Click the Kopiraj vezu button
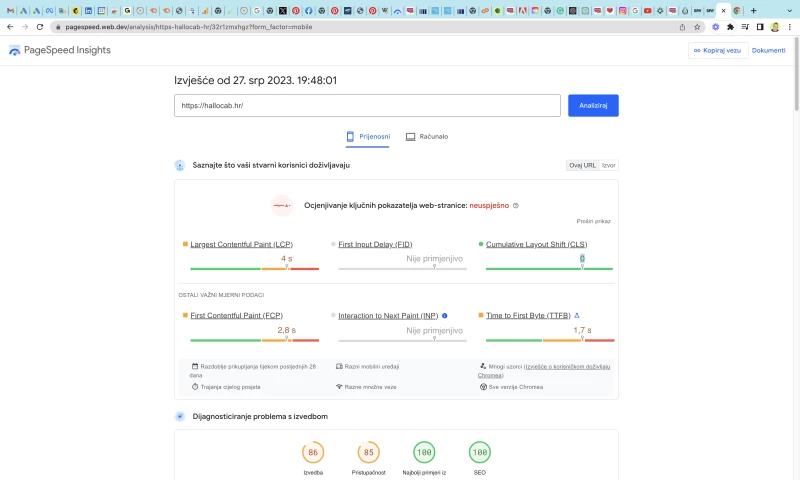Viewport: 800px width, 480px height. [x=718, y=50]
